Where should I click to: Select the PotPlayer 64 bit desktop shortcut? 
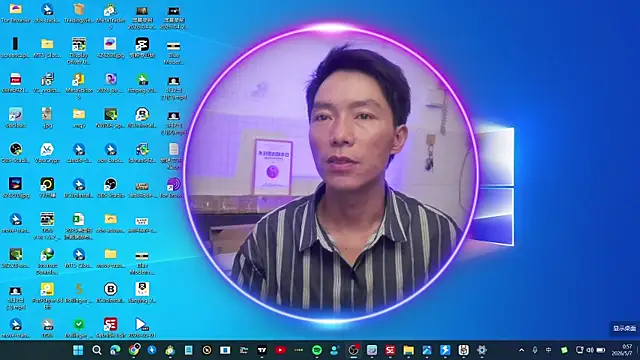click(47, 296)
